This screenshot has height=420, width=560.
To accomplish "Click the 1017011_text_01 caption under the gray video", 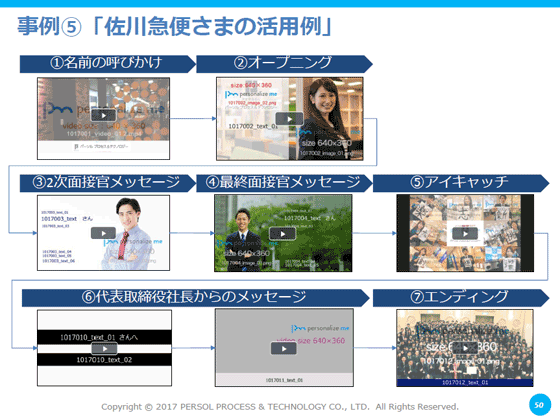I will click(x=284, y=380).
